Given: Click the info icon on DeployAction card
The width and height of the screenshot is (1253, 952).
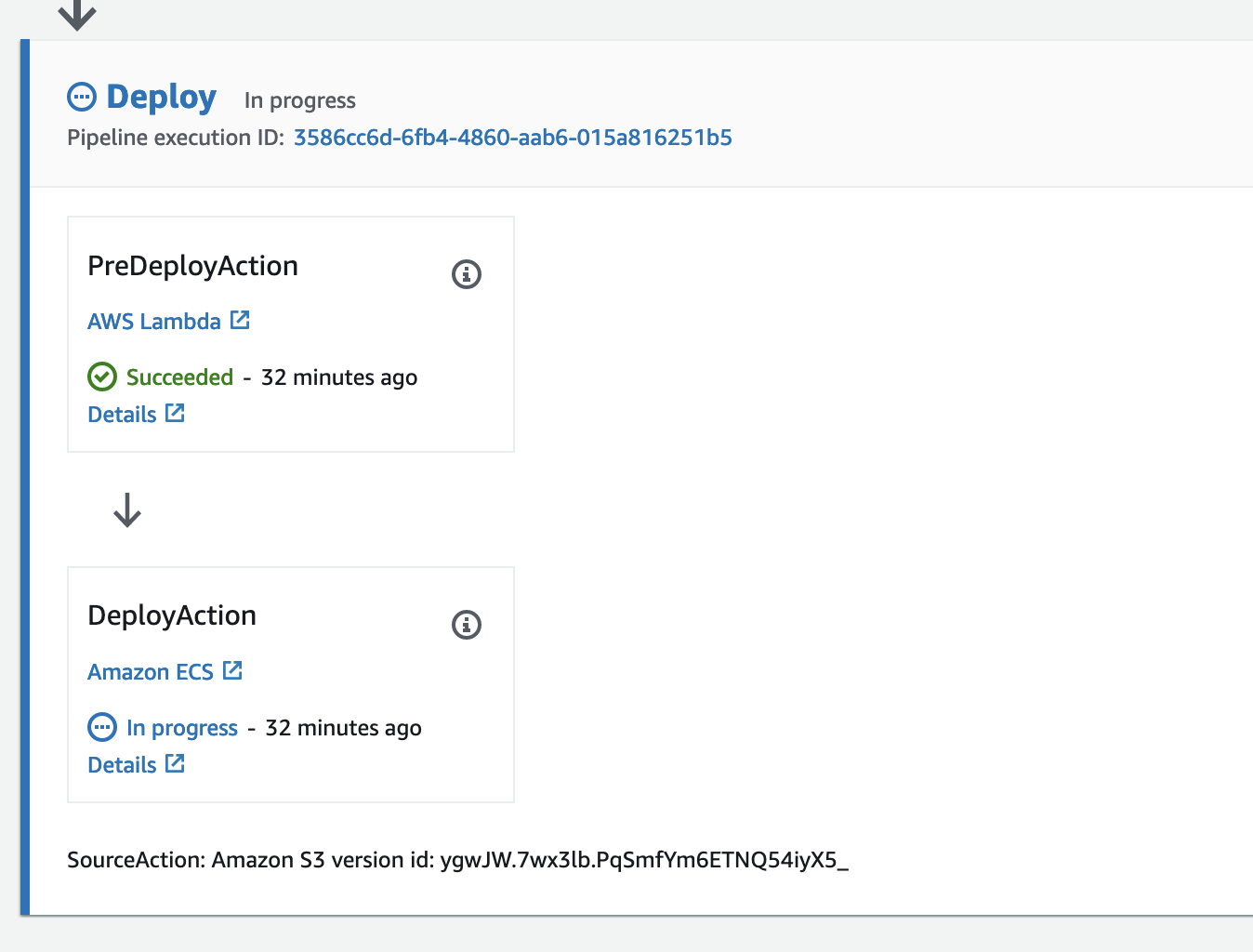Looking at the screenshot, I should pos(467,625).
